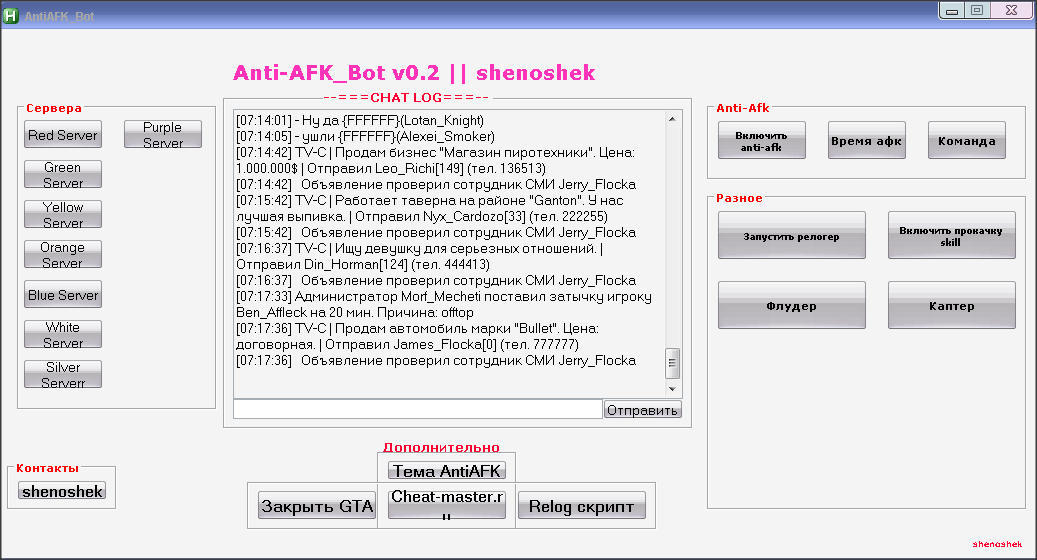The width and height of the screenshot is (1037, 560).
Task: Open the Флудер tool
Action: [791, 306]
